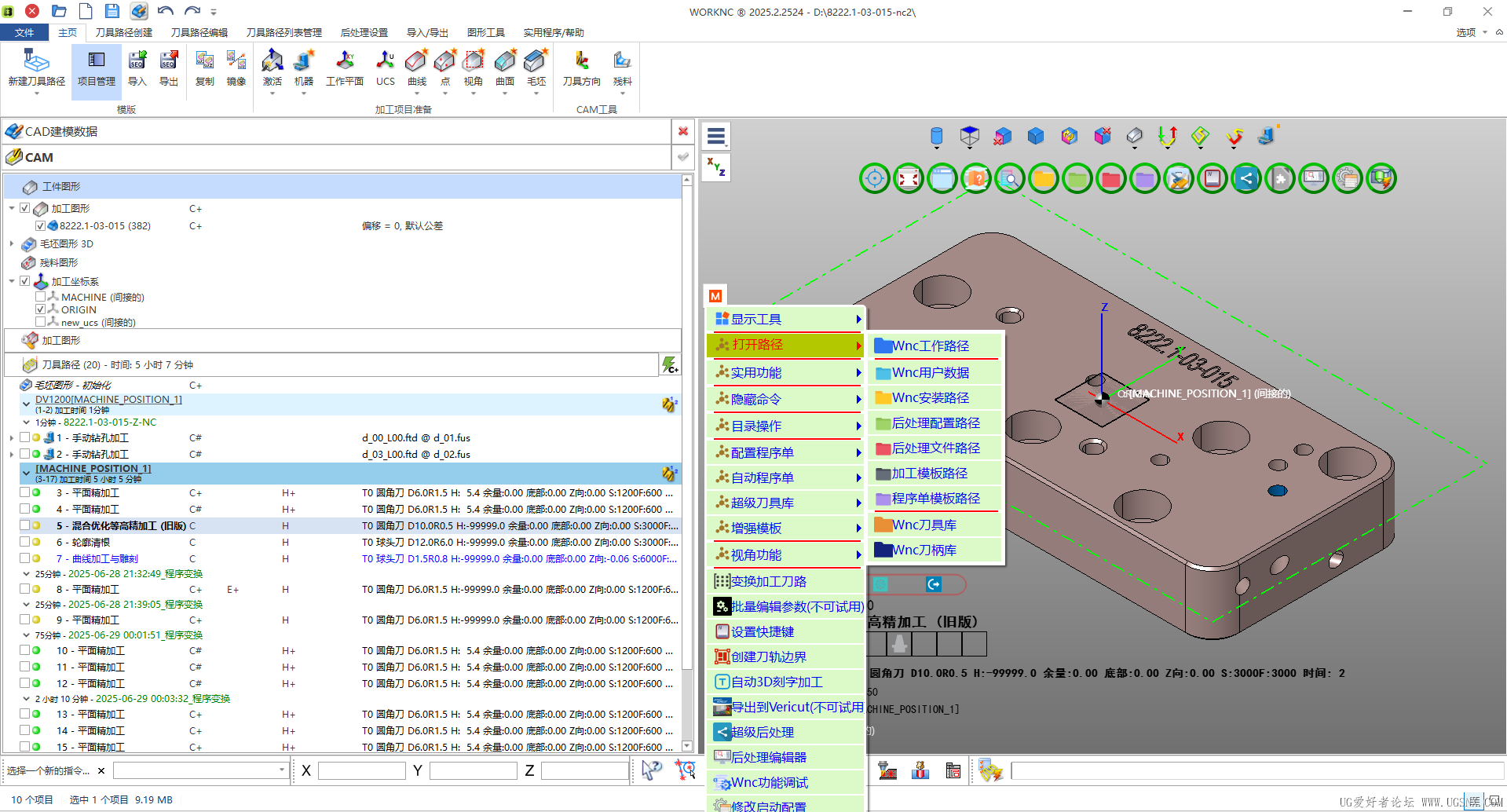Click 自动3D刻字加工 menu entry

point(786,682)
